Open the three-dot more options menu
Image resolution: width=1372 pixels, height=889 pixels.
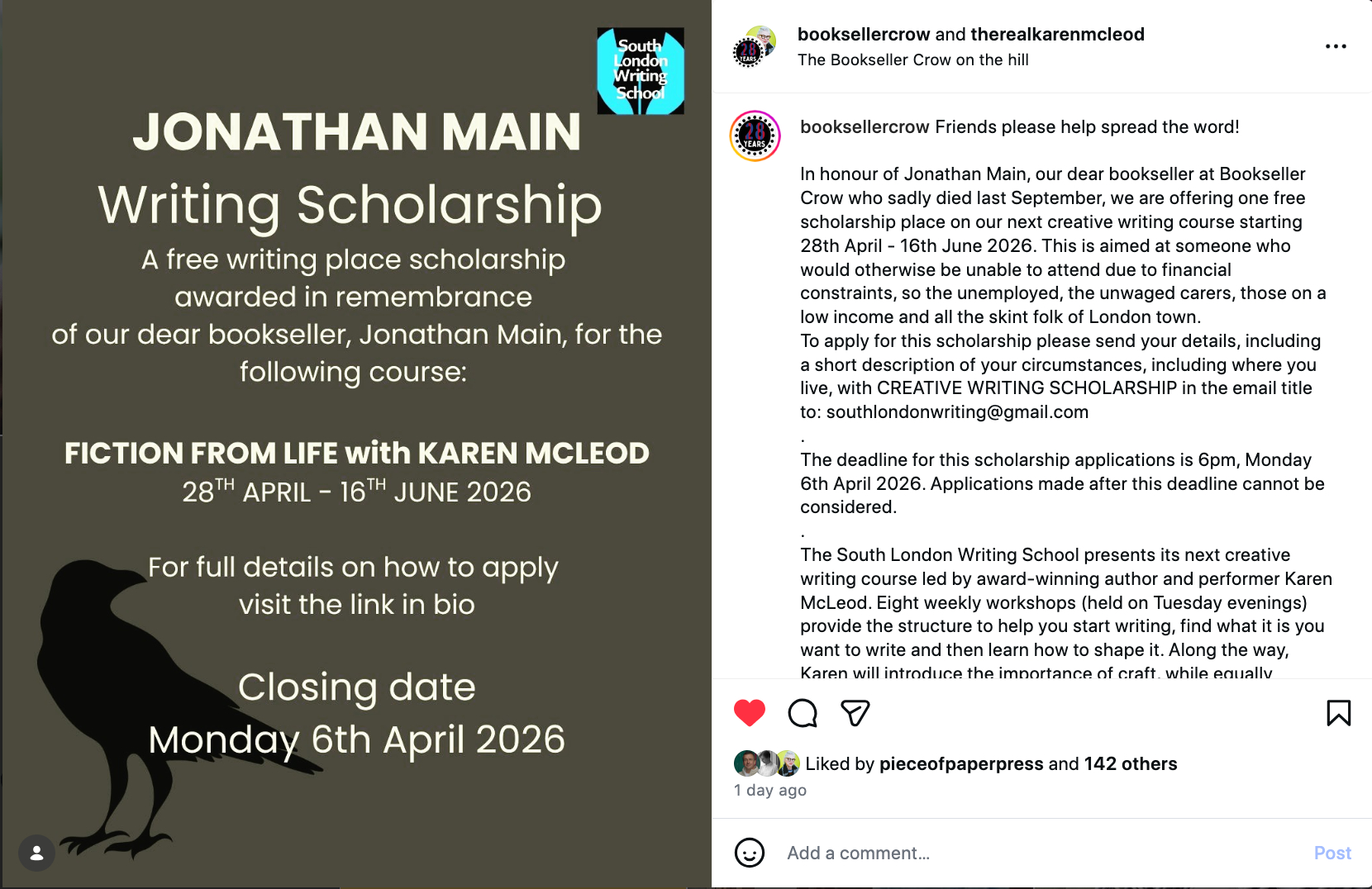[1336, 46]
